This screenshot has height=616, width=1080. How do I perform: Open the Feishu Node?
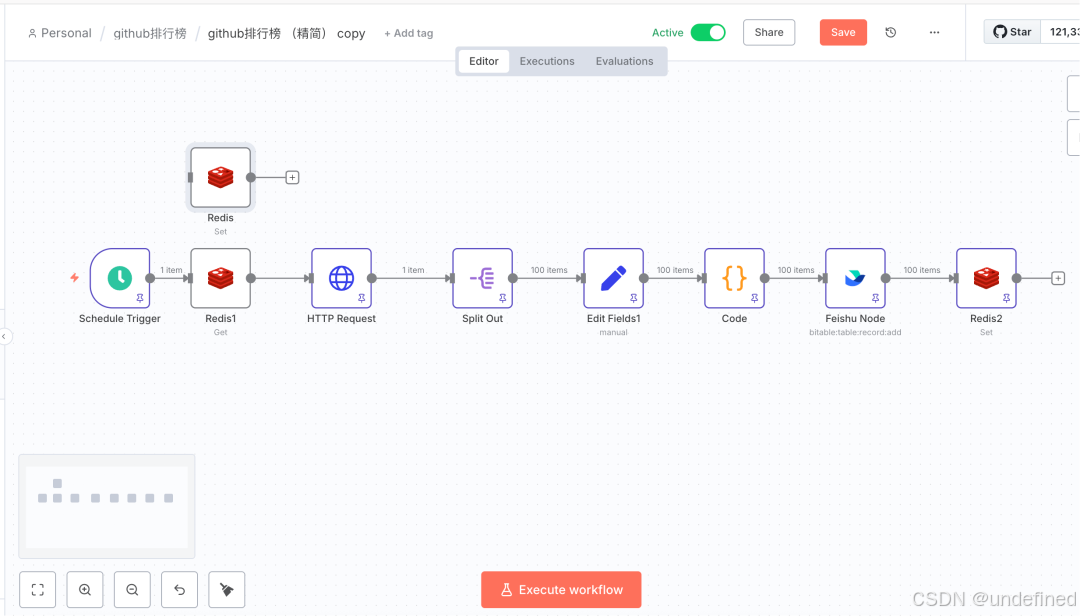click(855, 278)
